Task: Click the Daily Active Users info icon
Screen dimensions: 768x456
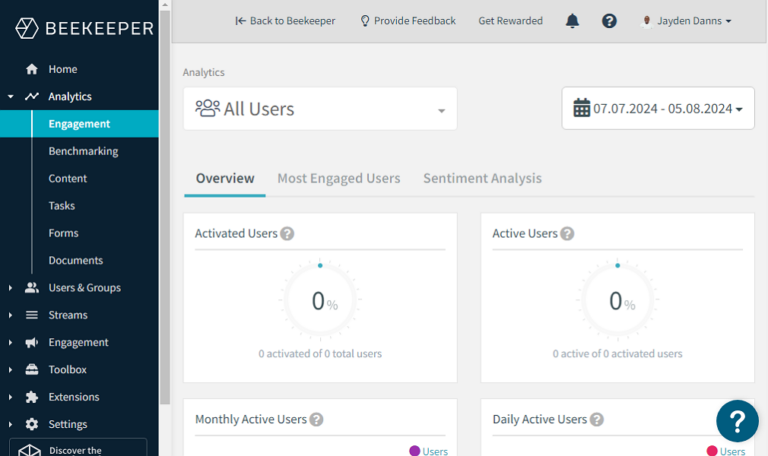Action: pos(597,419)
